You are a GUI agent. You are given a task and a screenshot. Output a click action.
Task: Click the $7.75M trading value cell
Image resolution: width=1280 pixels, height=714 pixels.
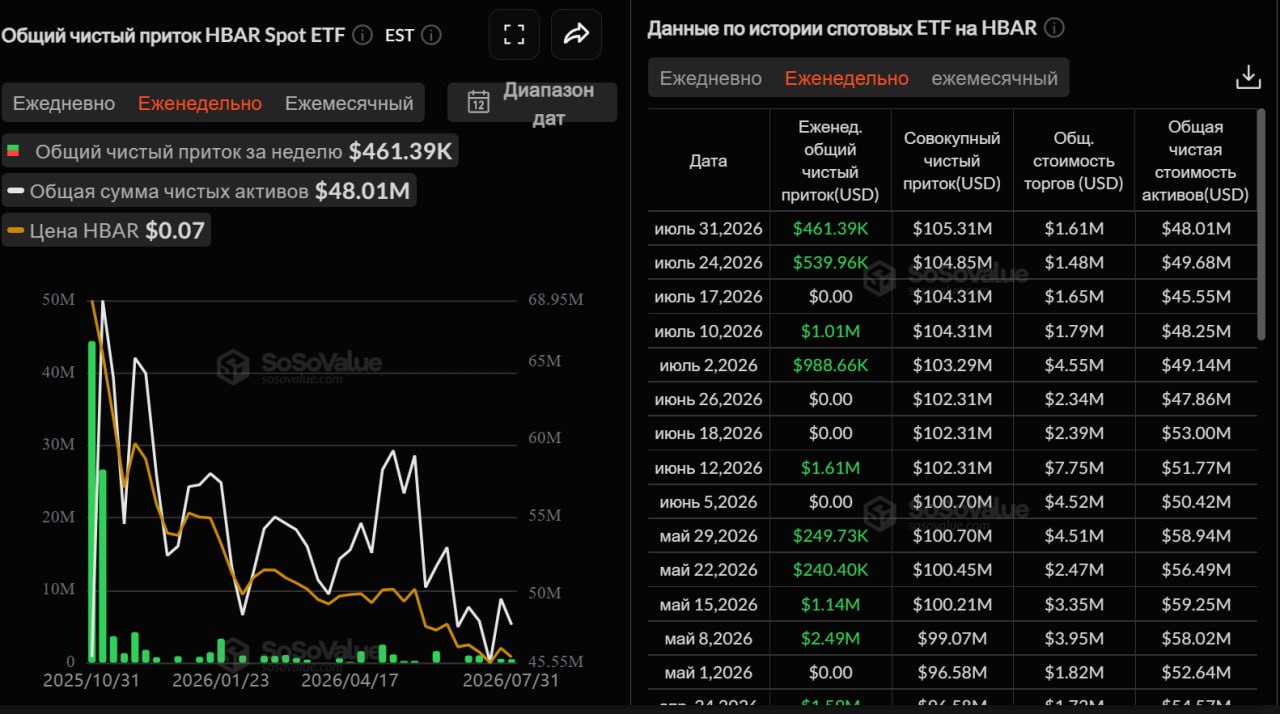(1074, 467)
